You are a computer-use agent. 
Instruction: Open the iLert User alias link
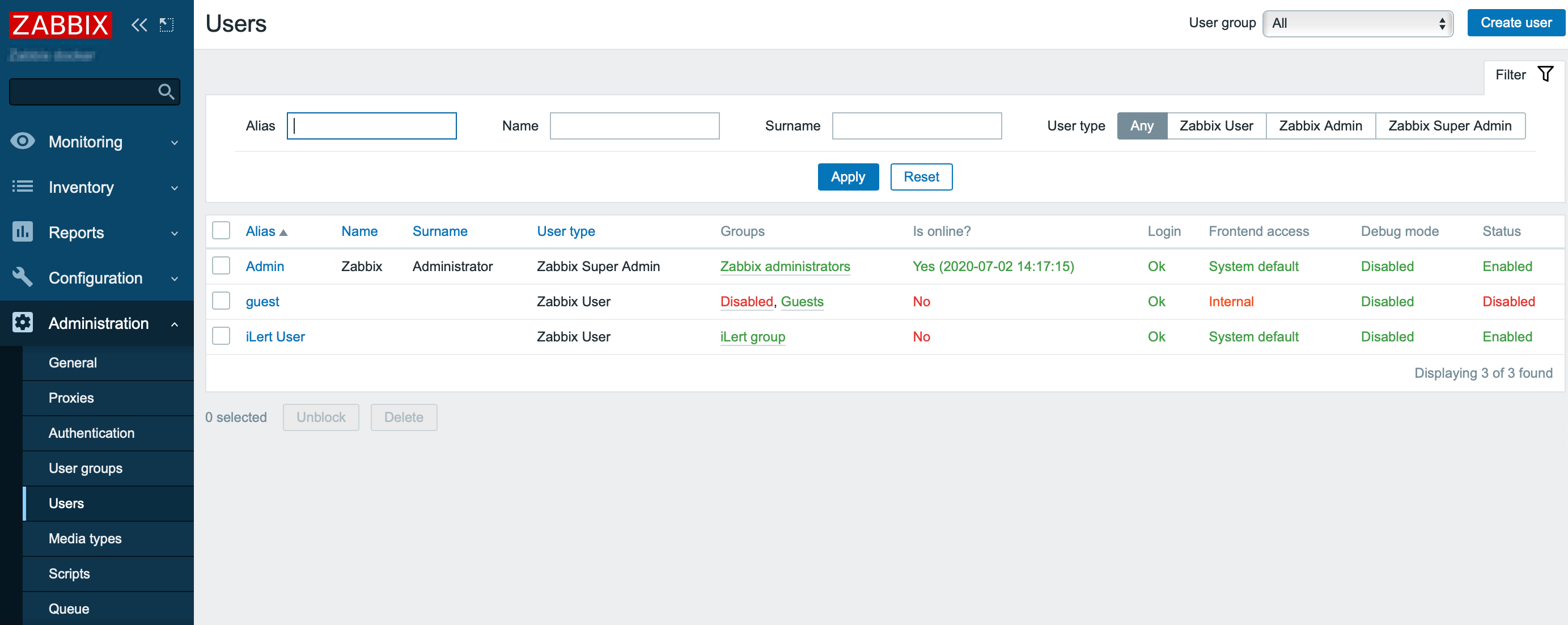pyautogui.click(x=275, y=336)
